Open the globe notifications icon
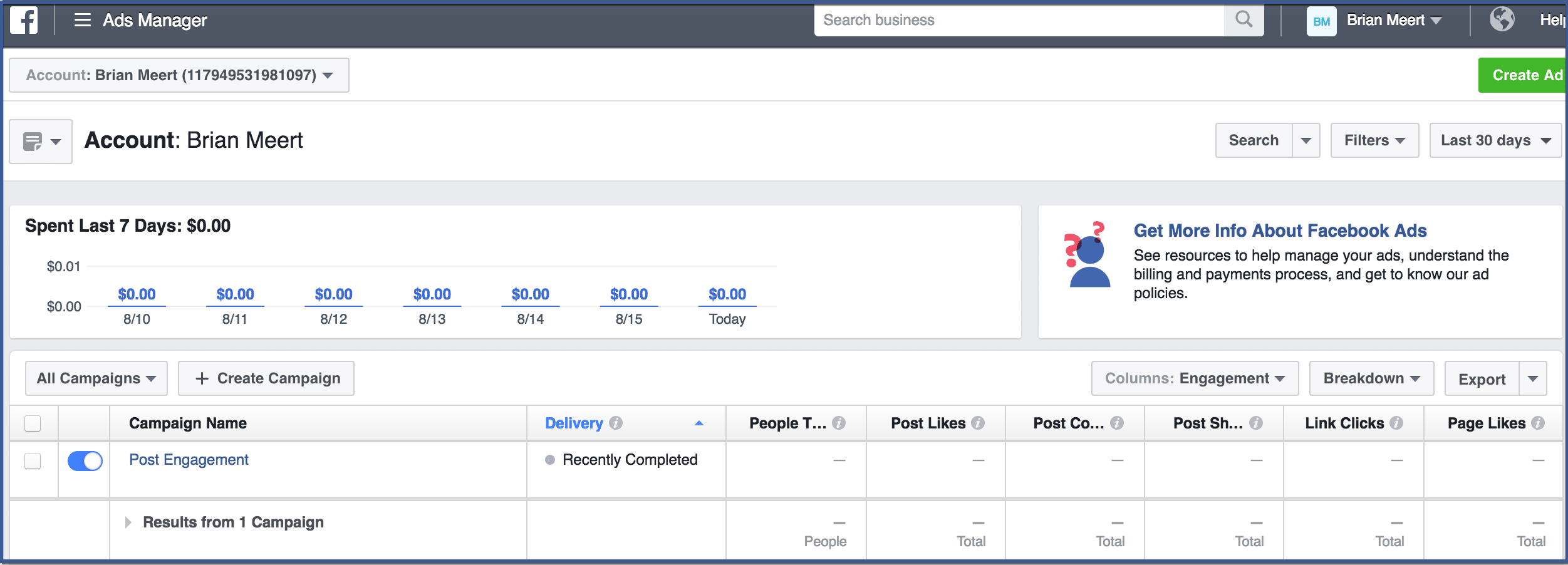 (x=1502, y=19)
